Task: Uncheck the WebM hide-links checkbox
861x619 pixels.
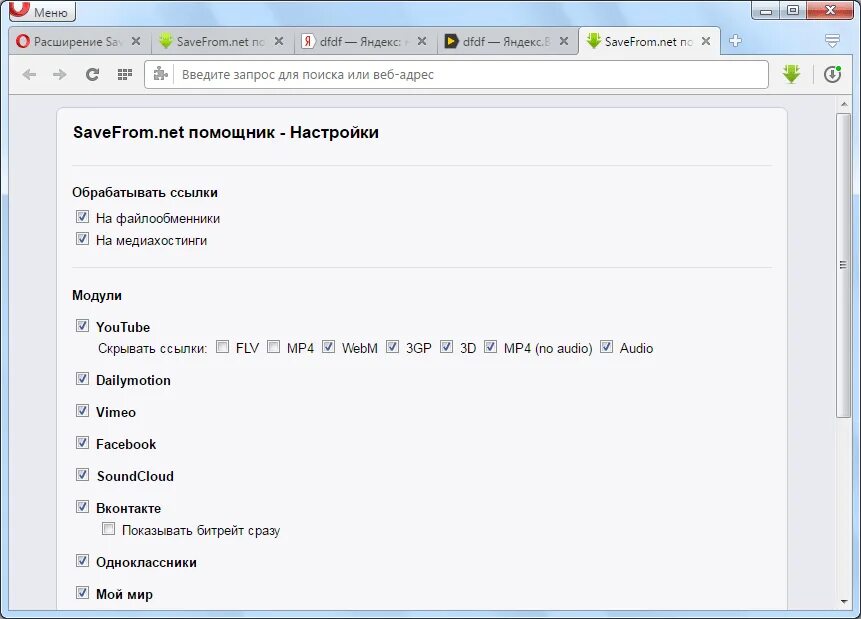Action: click(x=328, y=347)
